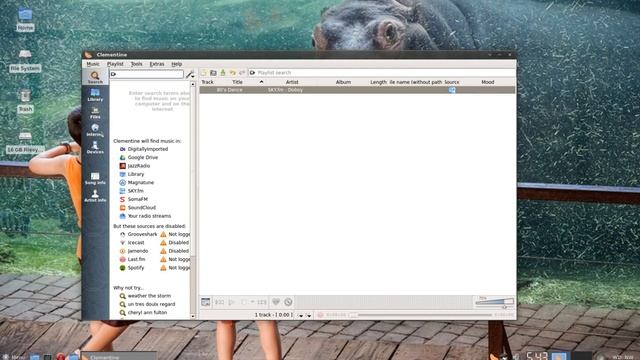The width and height of the screenshot is (640, 360).
Task: Click the undo icon in playlist toolbar
Action: [232, 73]
